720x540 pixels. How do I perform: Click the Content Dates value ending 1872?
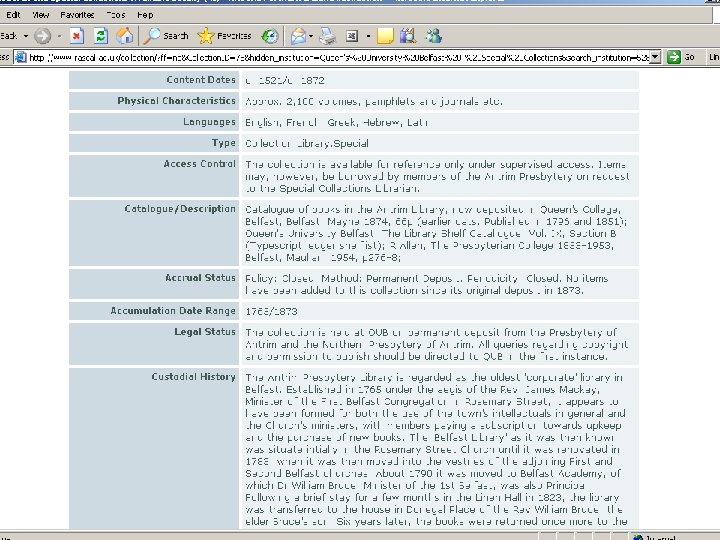click(285, 81)
